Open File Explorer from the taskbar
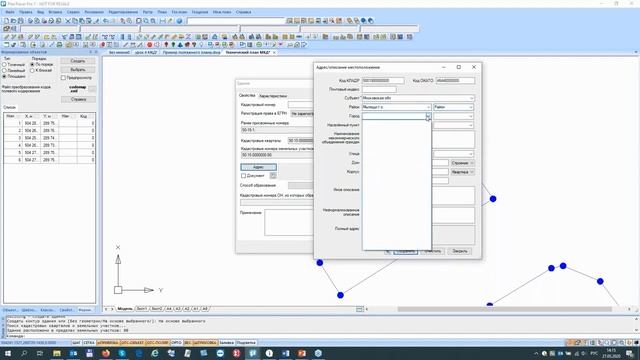 pos(57,353)
